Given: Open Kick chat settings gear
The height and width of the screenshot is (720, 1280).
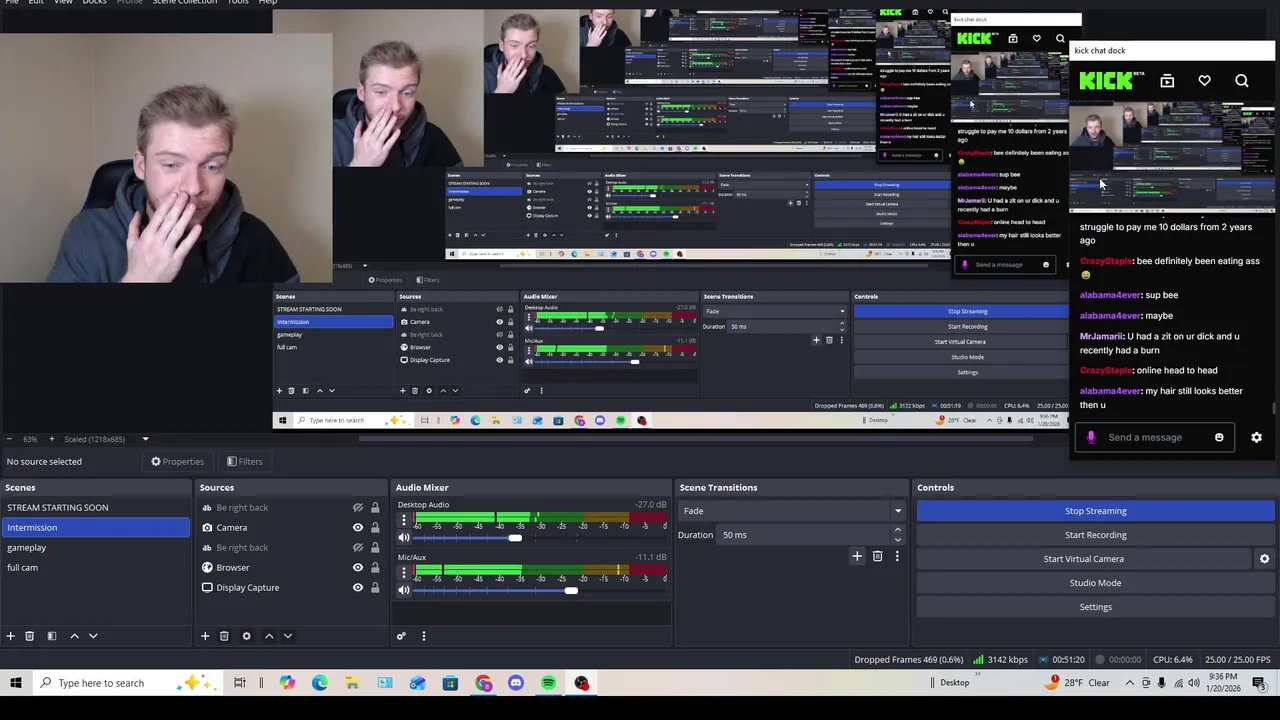Looking at the screenshot, I should click(1257, 437).
